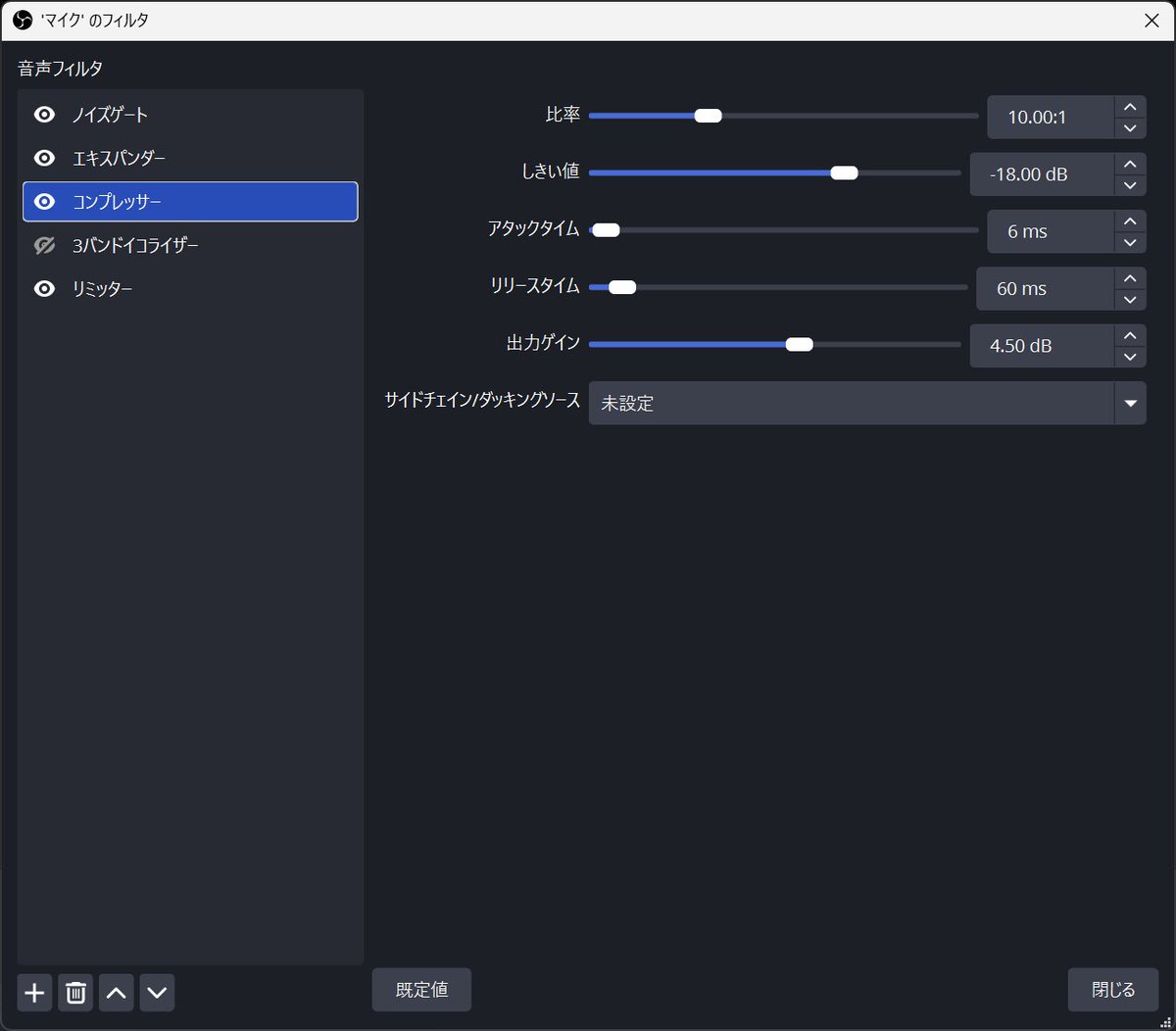Viewport: 1176px width, 1031px height.
Task: Click the 出力ゲイン slider
Action: [774, 344]
